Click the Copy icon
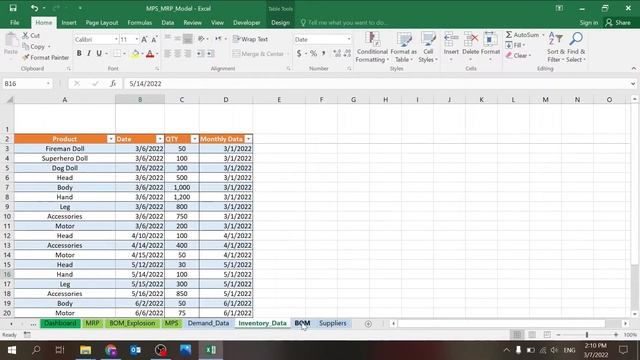The width and height of the screenshot is (640, 360). [26, 47]
